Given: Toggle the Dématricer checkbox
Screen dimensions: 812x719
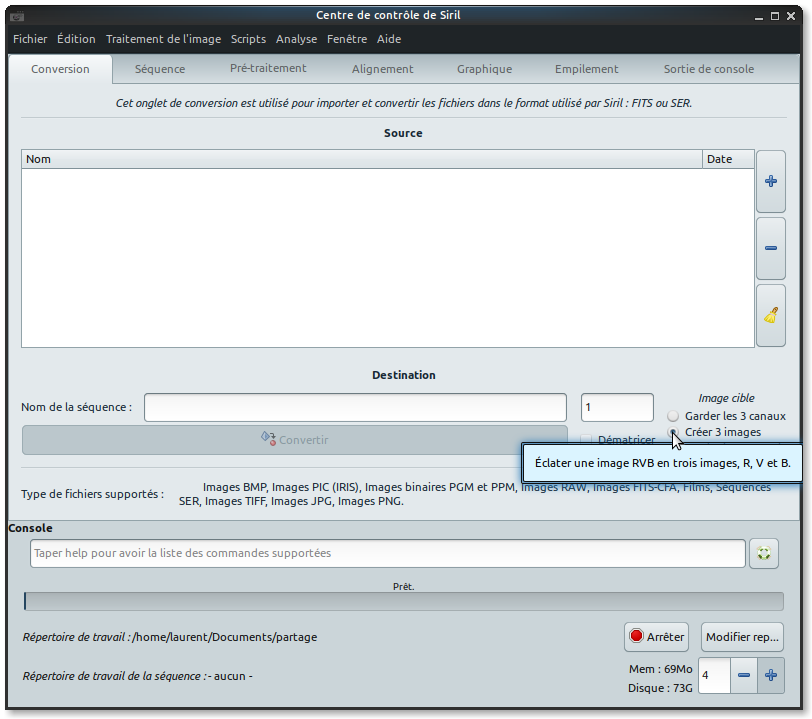Looking at the screenshot, I should 586,440.
